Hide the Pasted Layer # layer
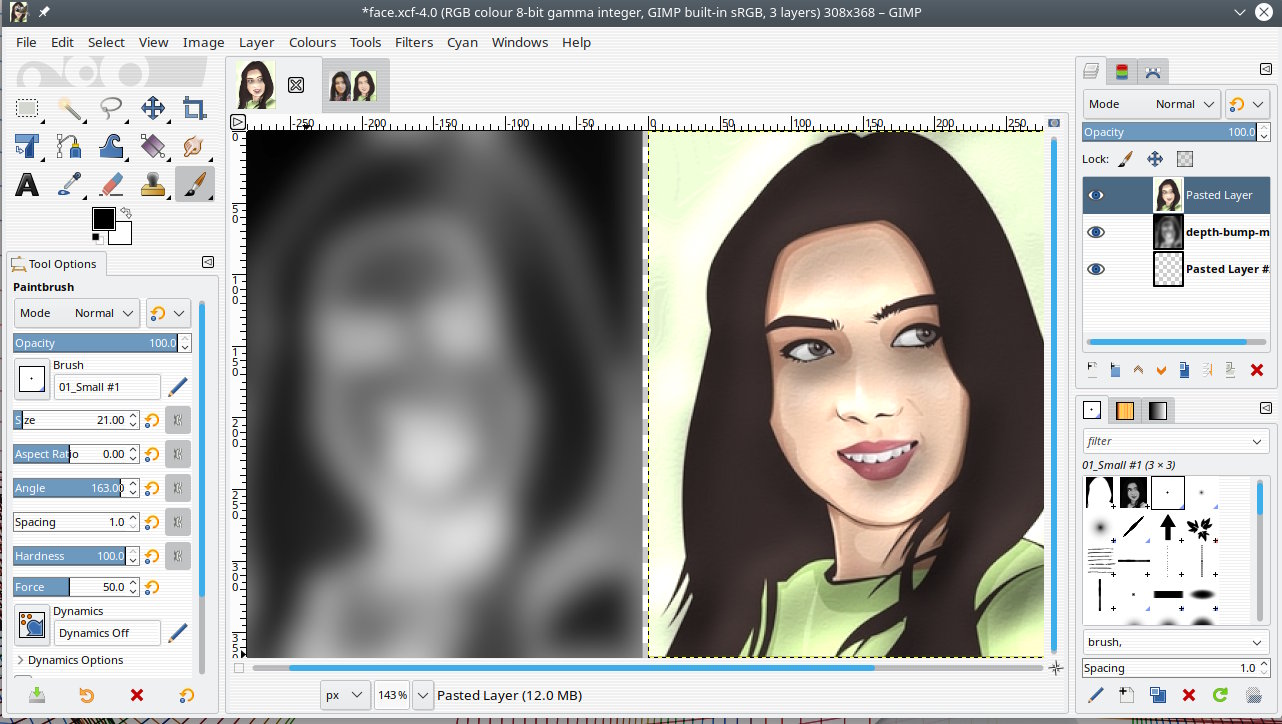The image size is (1282, 724). click(x=1096, y=269)
